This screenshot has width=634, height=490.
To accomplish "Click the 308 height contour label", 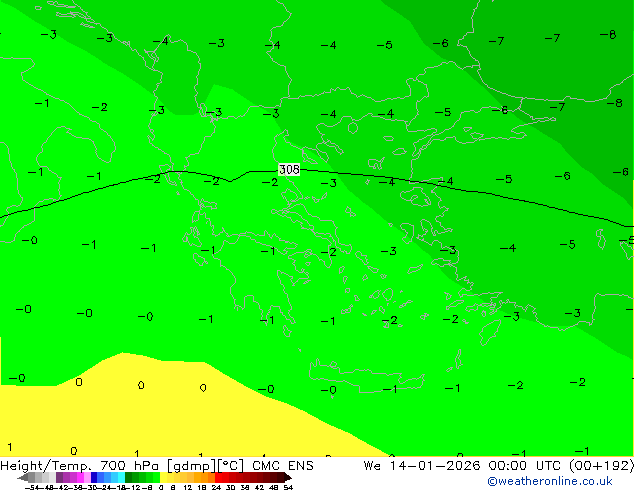I will point(289,170).
